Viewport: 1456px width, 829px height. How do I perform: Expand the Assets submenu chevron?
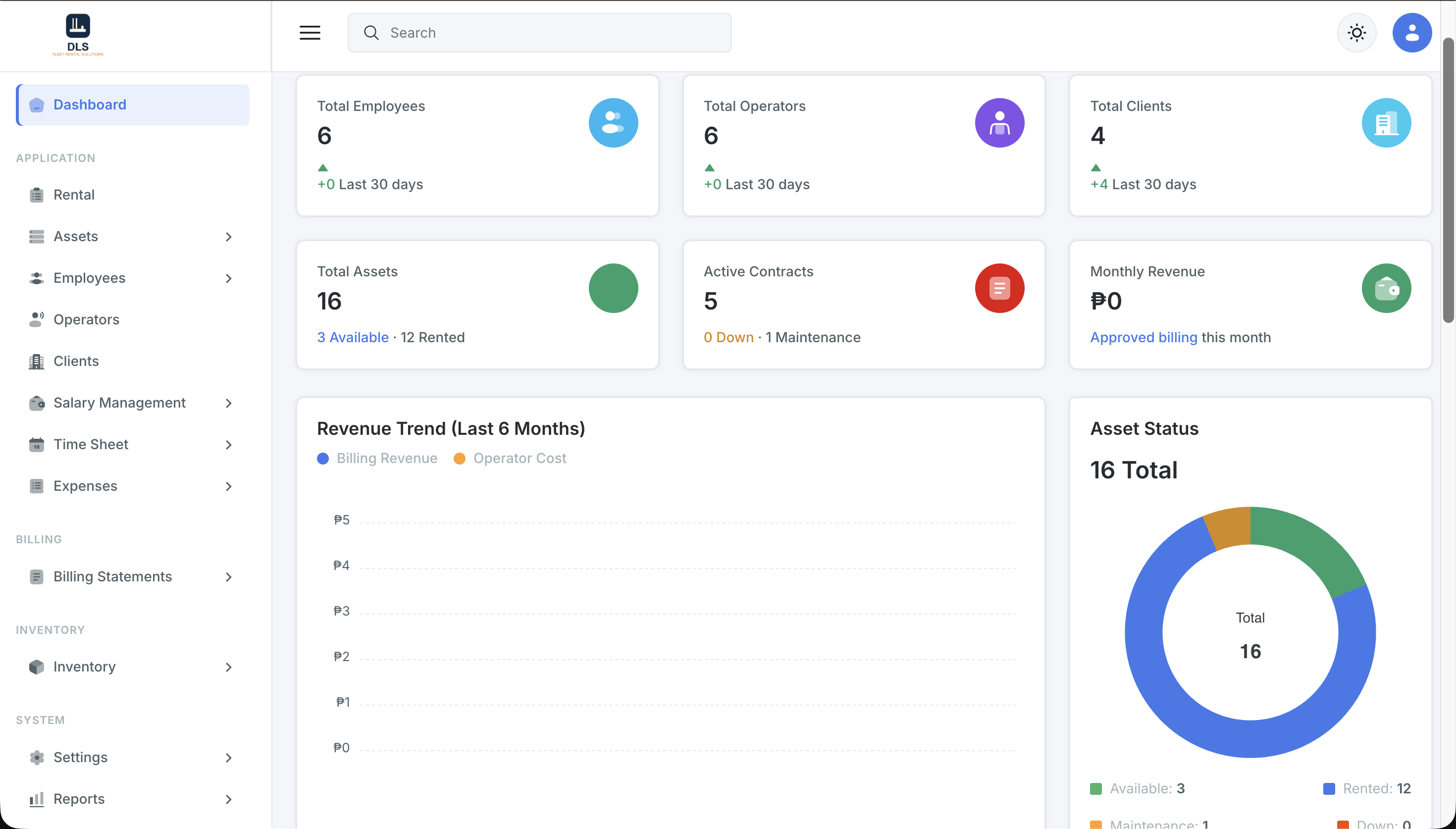click(228, 236)
